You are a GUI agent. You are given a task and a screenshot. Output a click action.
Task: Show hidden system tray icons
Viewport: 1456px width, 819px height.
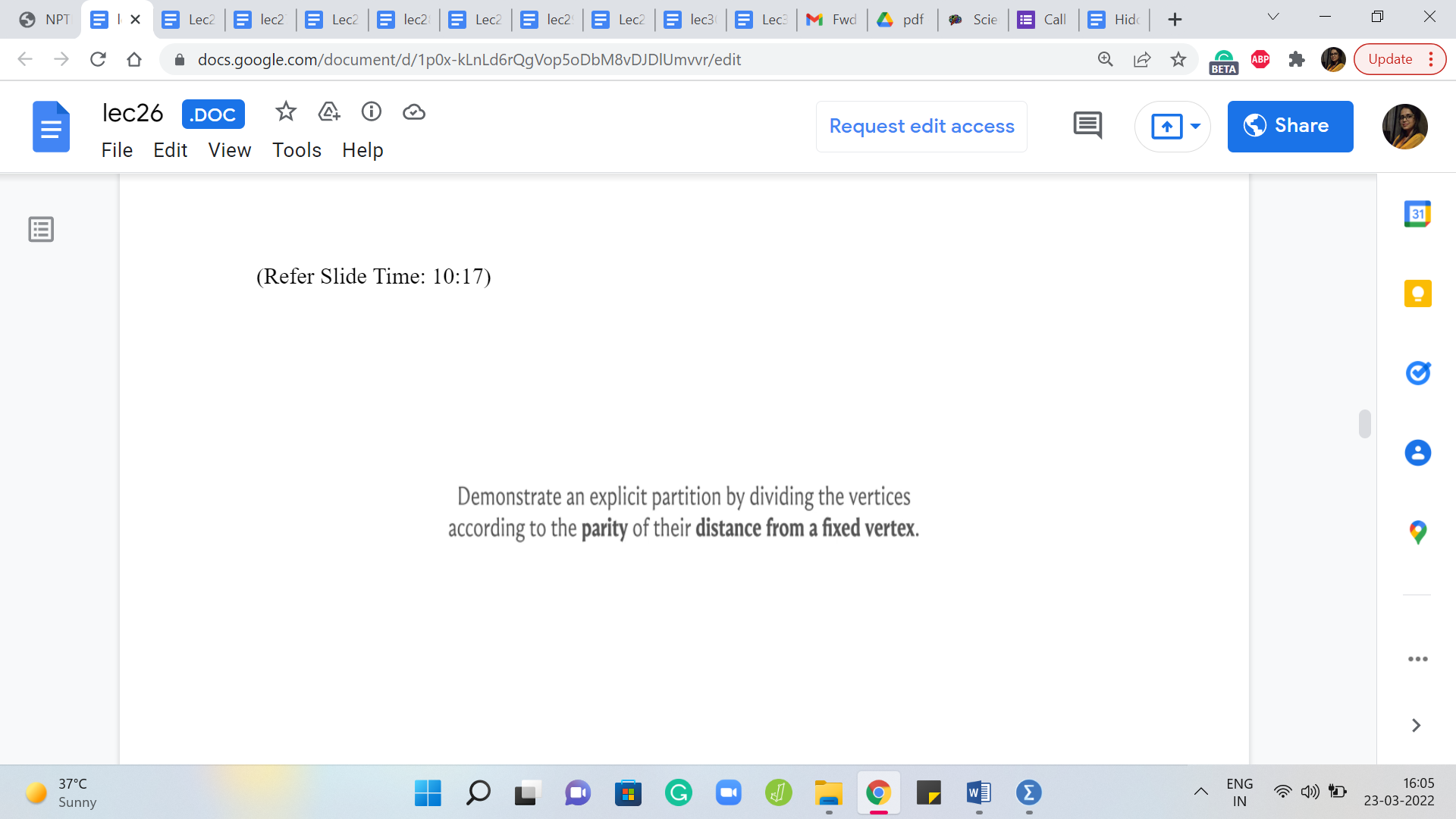(x=1200, y=792)
